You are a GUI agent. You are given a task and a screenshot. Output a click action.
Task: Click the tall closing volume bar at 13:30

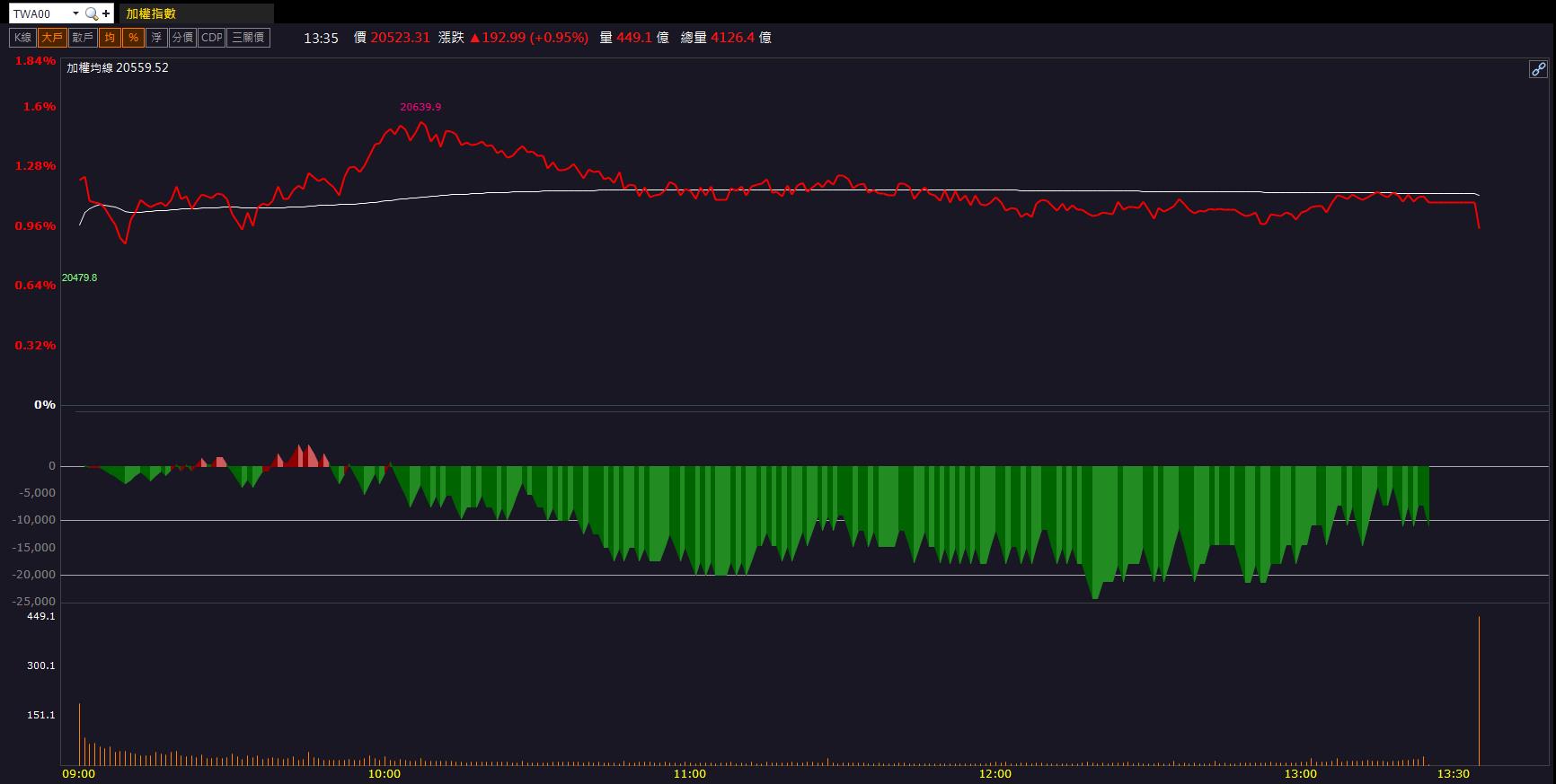click(x=1479, y=691)
